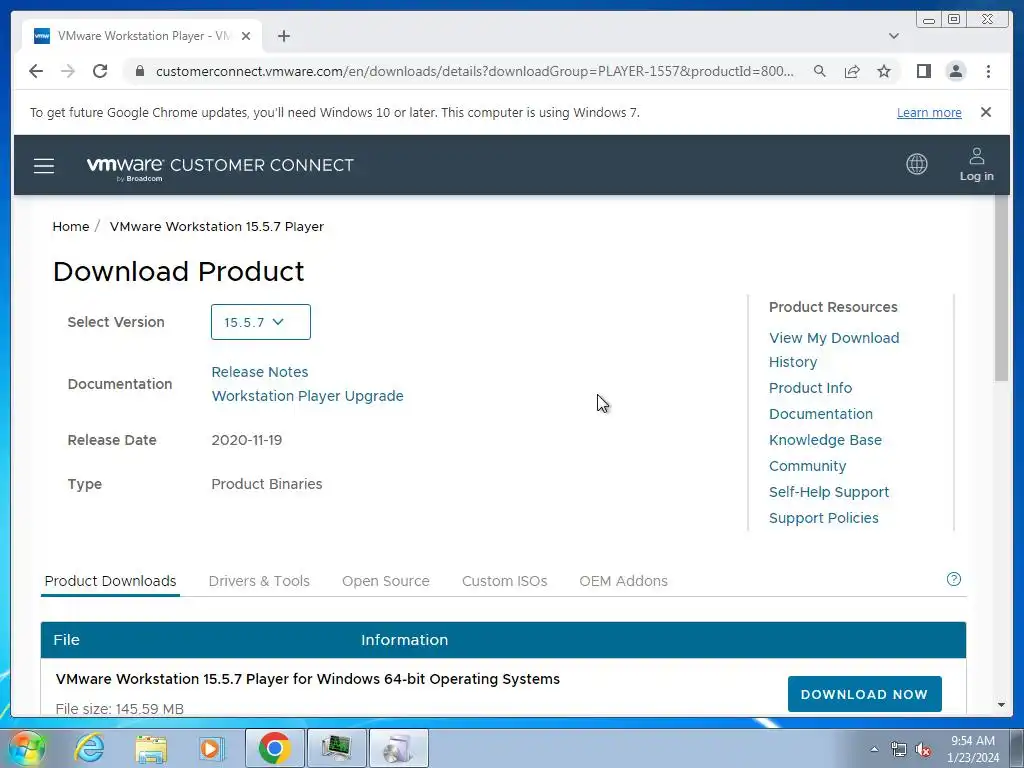Image resolution: width=1024 pixels, height=768 pixels.
Task: Click the File size: 145.59 MB text
Action: point(120,709)
